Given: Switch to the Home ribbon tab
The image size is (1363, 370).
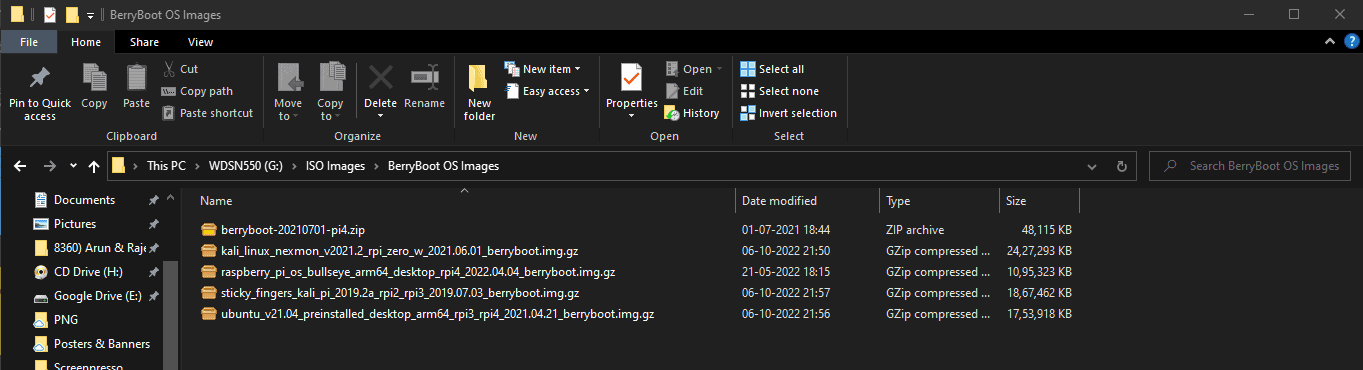Looking at the screenshot, I should tap(86, 42).
